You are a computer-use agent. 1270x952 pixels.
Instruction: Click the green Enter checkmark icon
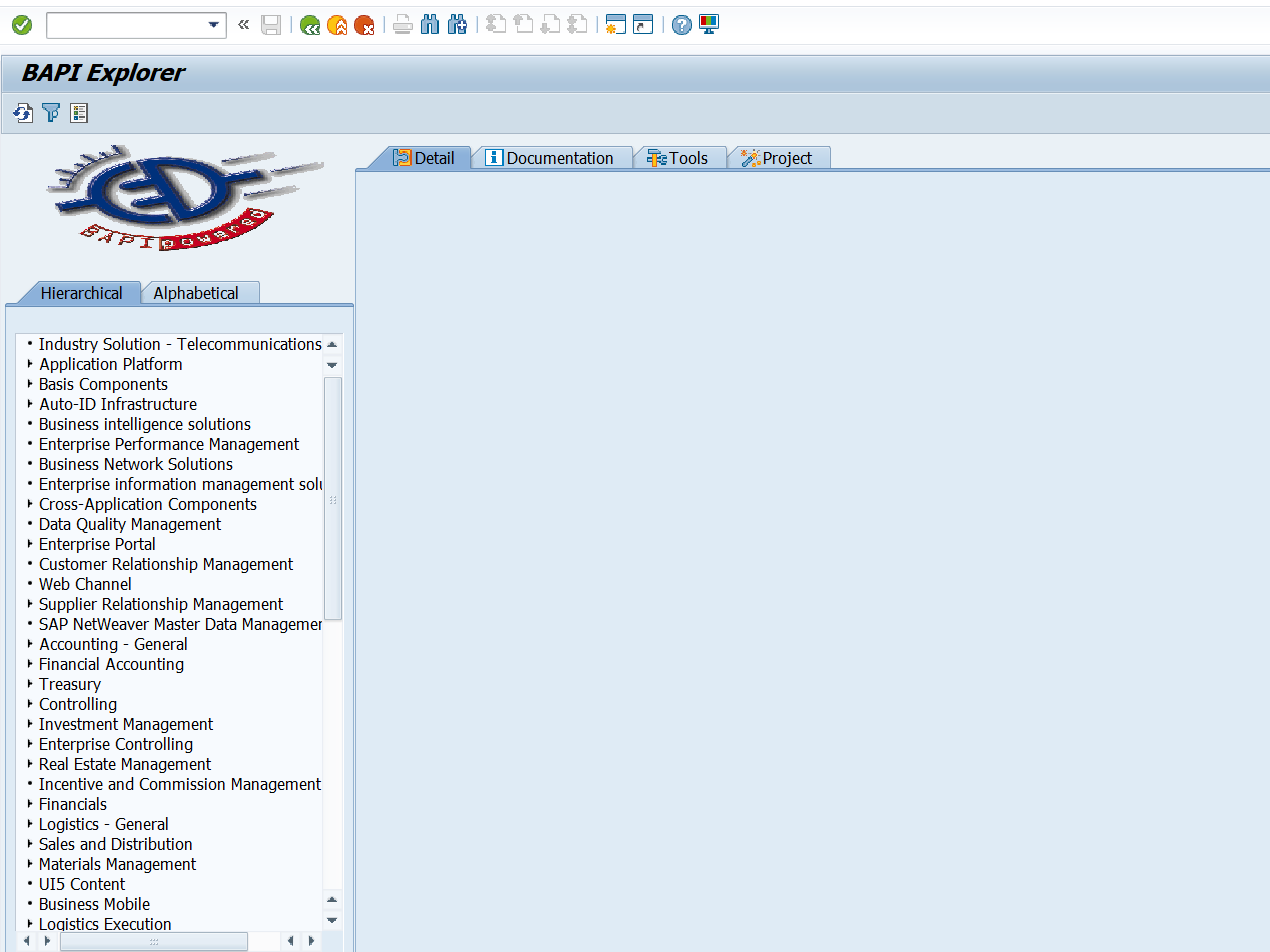pyautogui.click(x=22, y=25)
